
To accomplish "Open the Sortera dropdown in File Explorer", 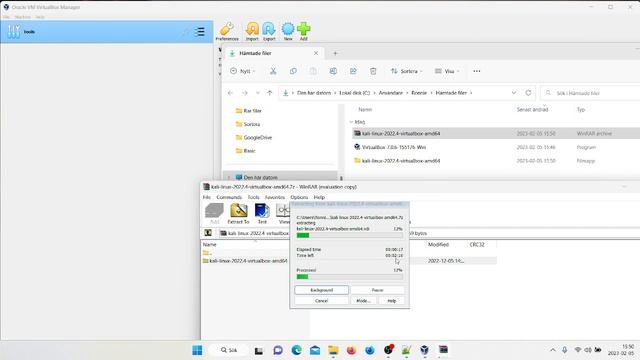I will pos(407,71).
